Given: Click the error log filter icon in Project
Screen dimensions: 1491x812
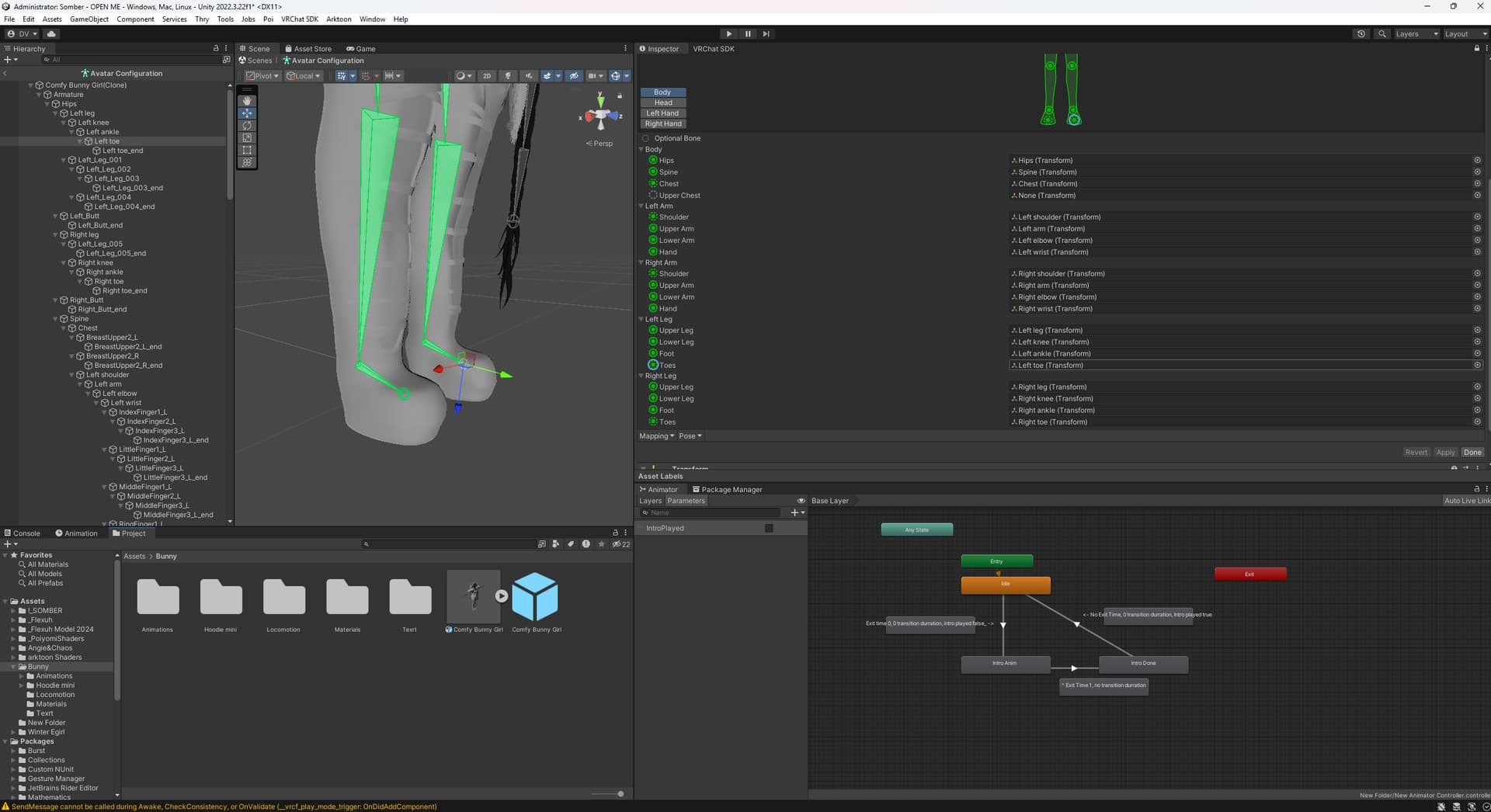Looking at the screenshot, I should pyautogui.click(x=586, y=544).
